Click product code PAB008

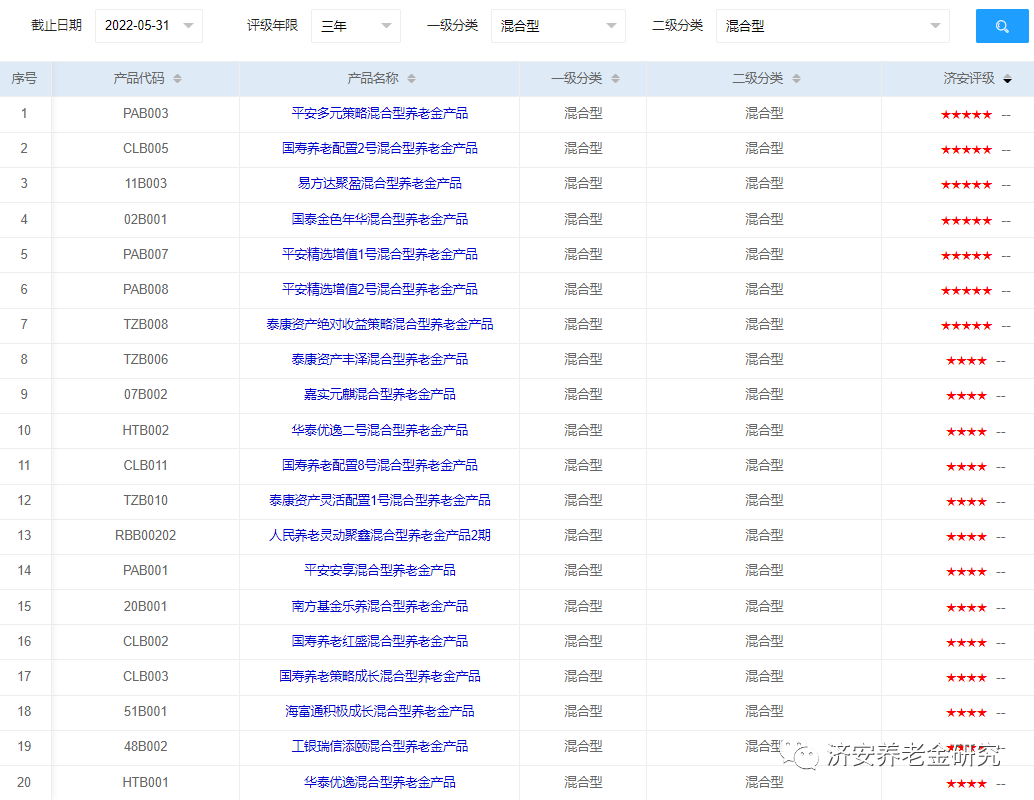click(x=146, y=289)
